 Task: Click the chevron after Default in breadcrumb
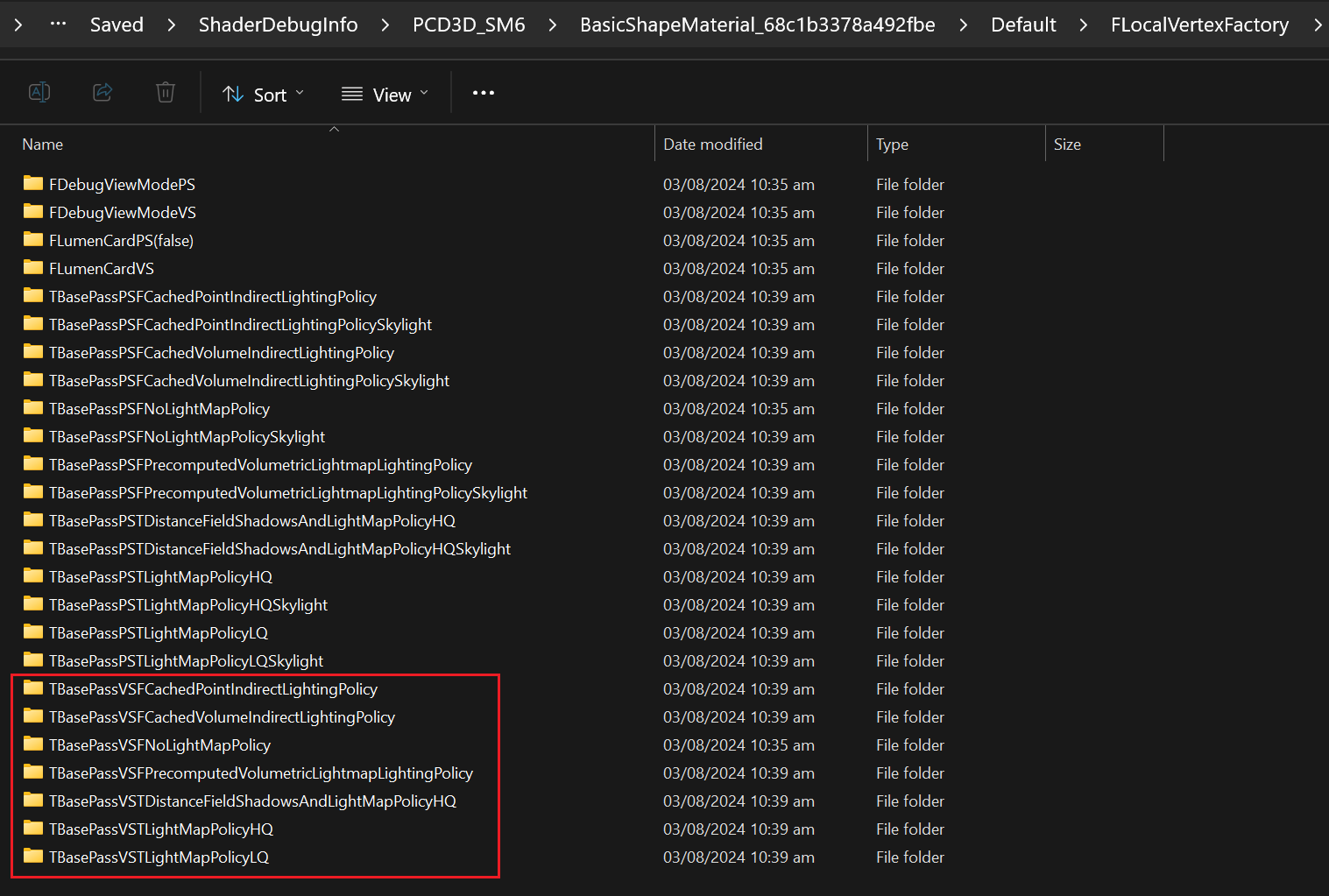[1084, 24]
